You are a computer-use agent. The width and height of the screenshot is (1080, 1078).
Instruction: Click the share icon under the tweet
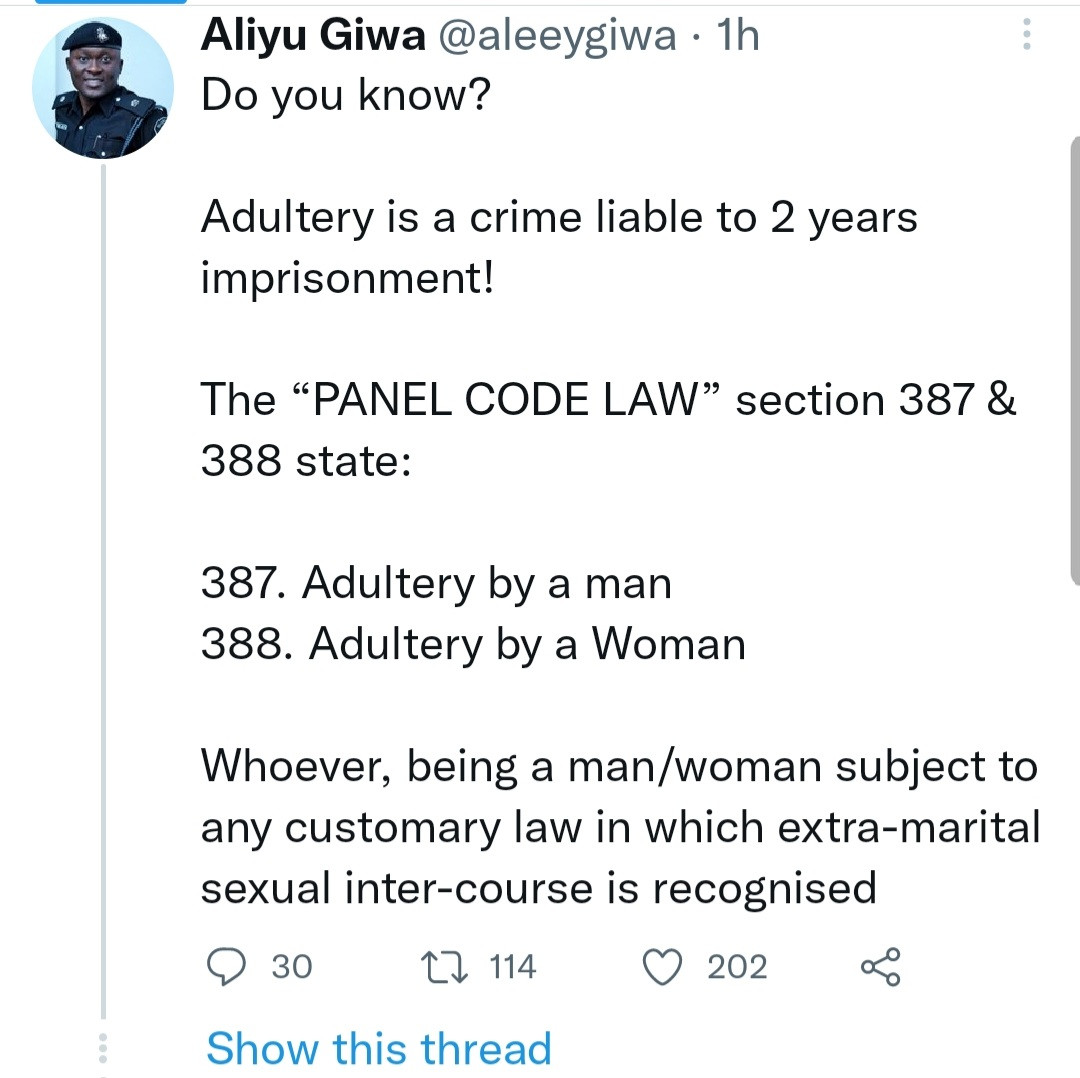pyautogui.click(x=880, y=967)
